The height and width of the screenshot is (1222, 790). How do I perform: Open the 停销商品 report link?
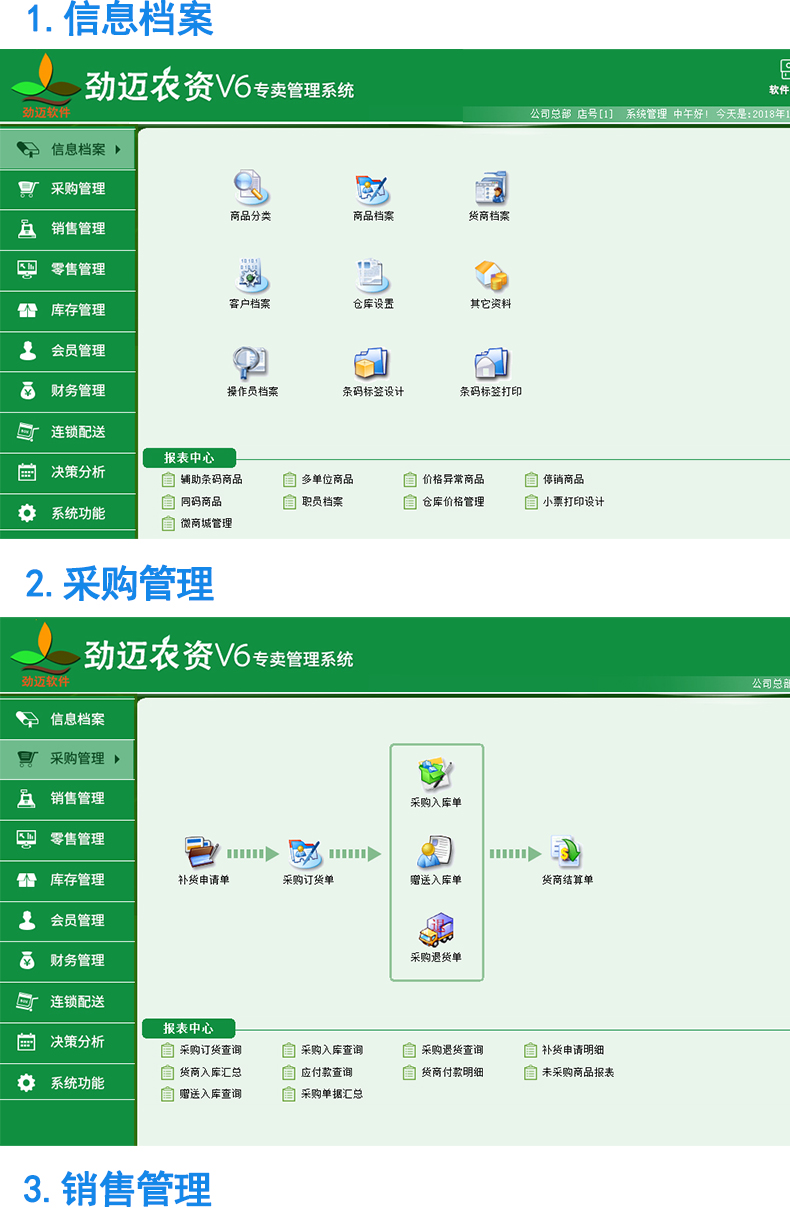coord(555,479)
